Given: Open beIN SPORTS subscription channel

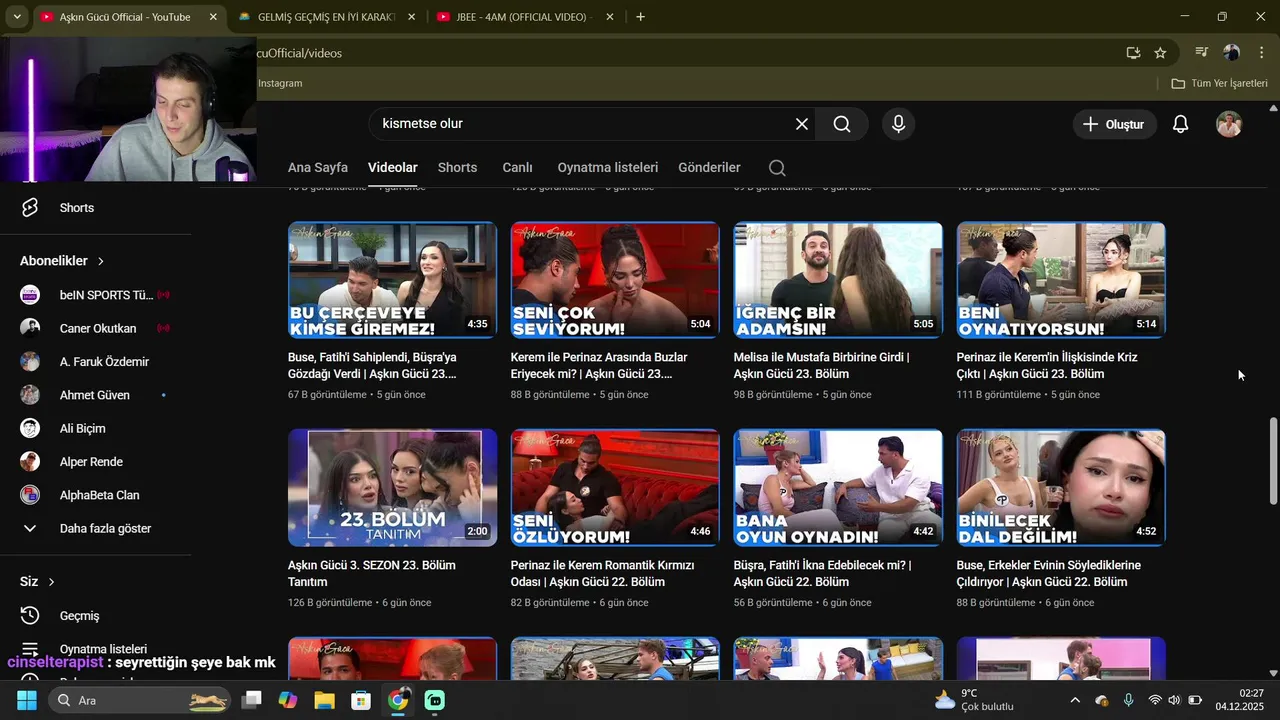Looking at the screenshot, I should [x=96, y=295].
